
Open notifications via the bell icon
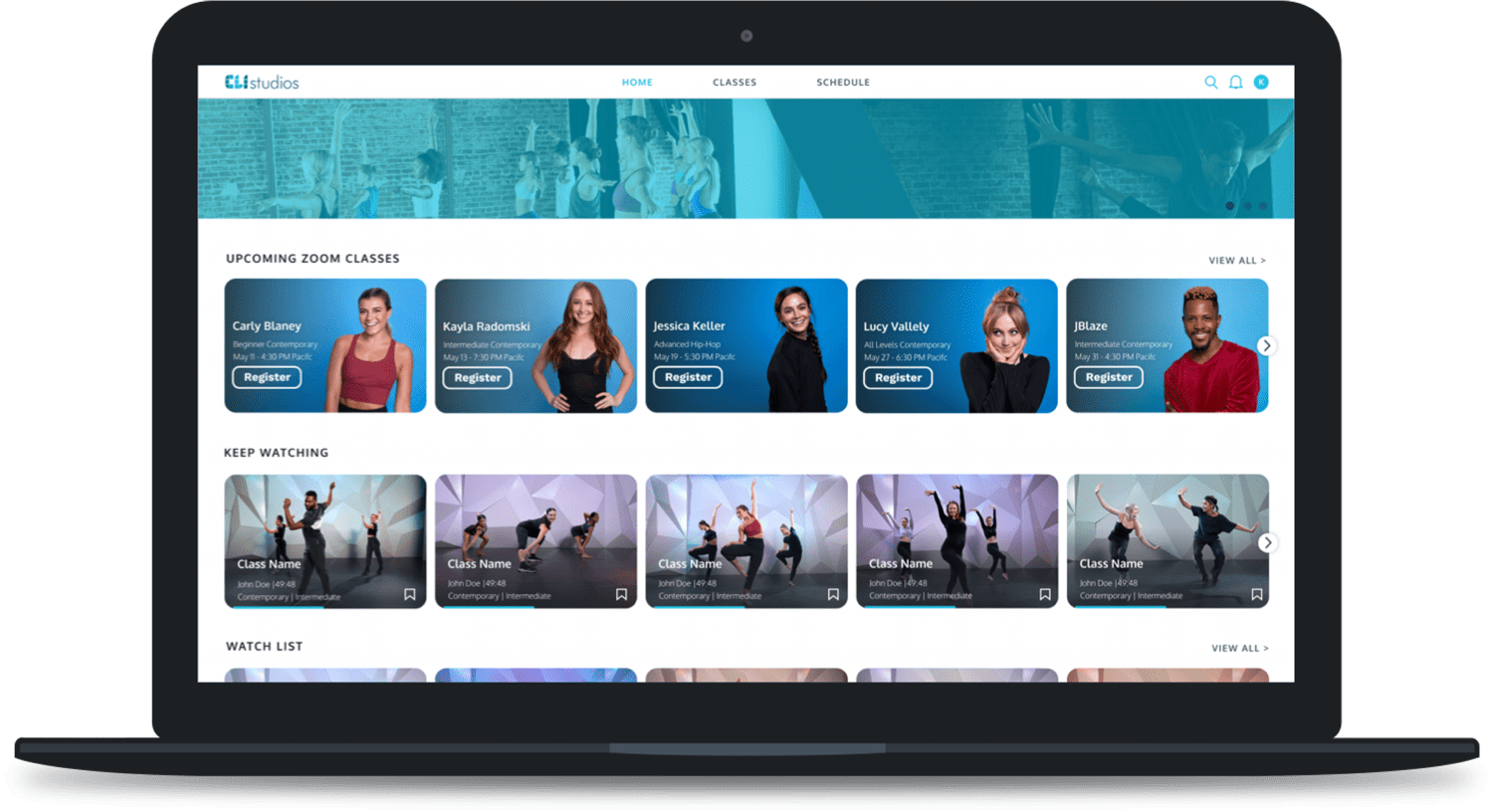[1235, 83]
